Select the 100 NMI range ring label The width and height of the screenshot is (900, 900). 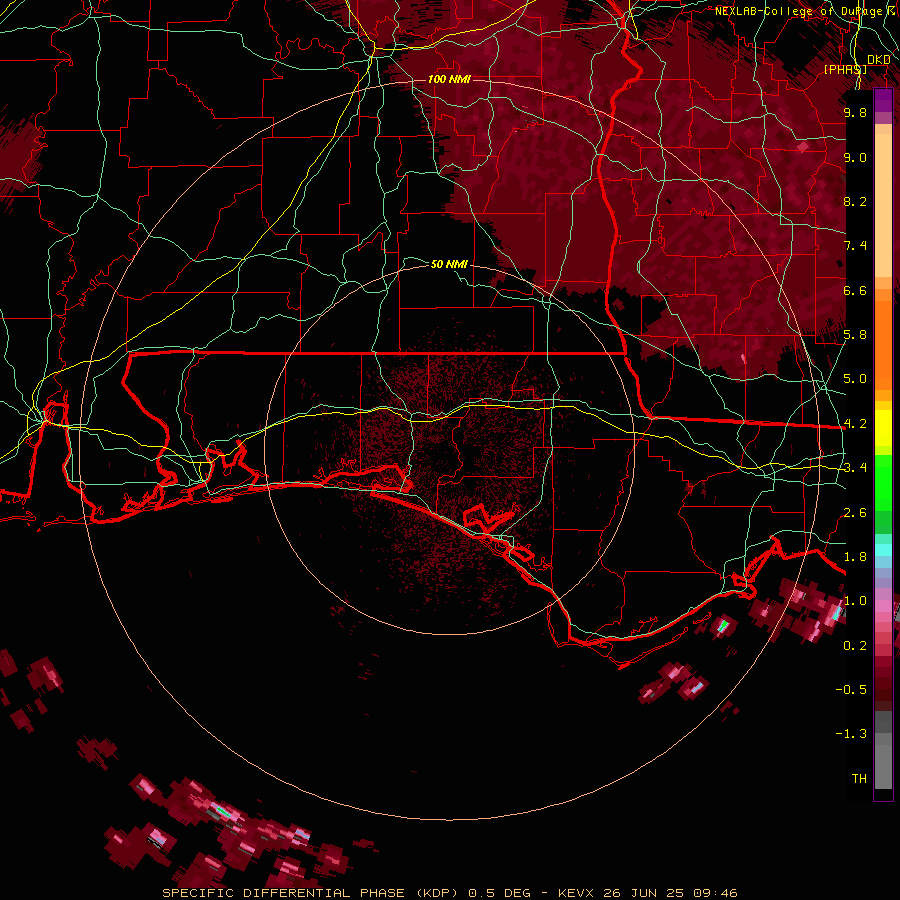pos(449,79)
